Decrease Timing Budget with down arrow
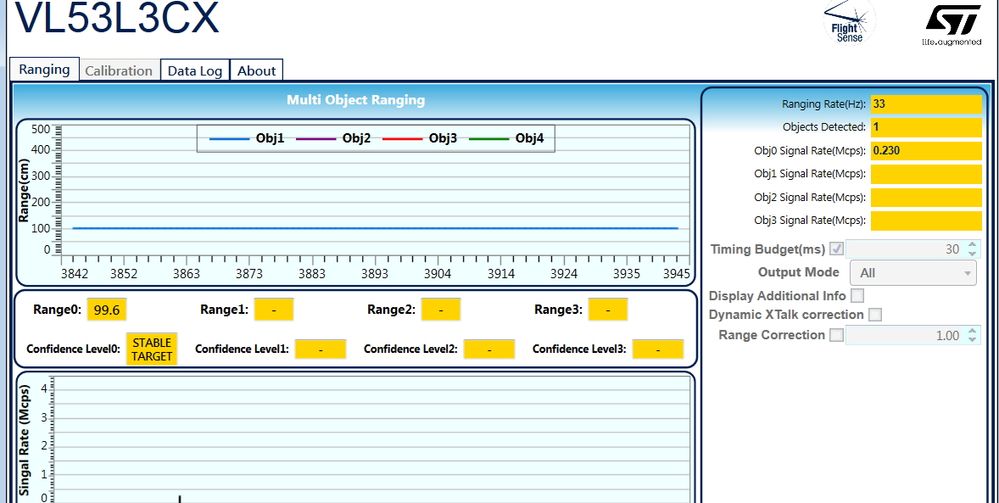This screenshot has height=503, width=999. coord(972,253)
